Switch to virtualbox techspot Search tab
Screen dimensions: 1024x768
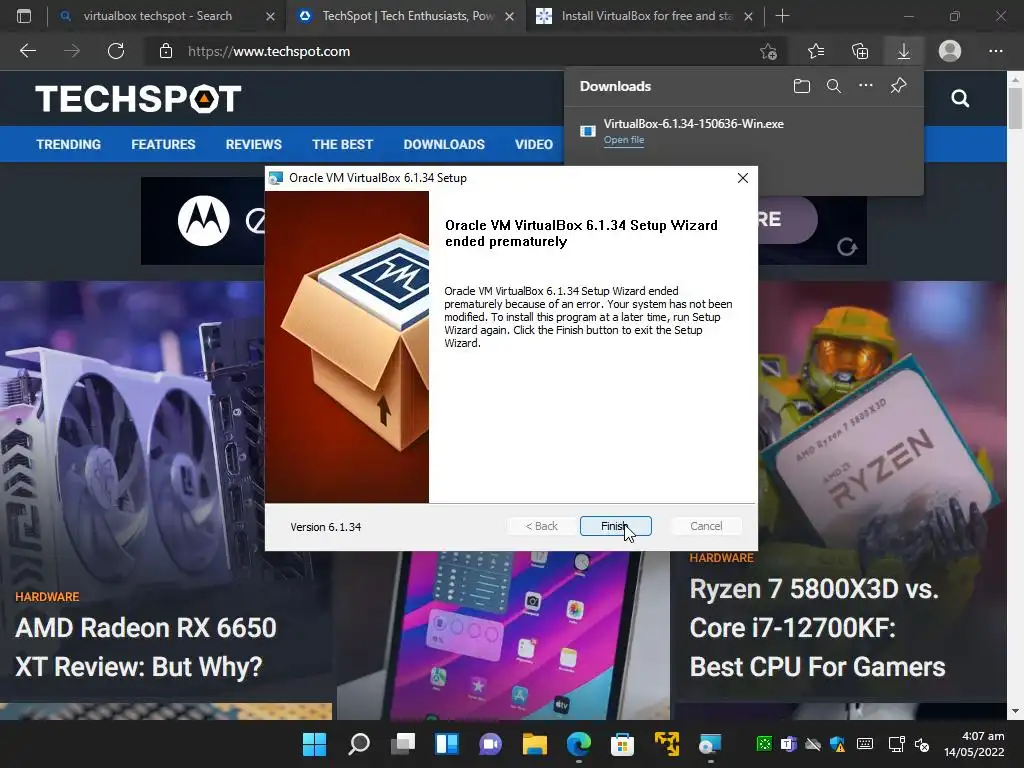157,16
